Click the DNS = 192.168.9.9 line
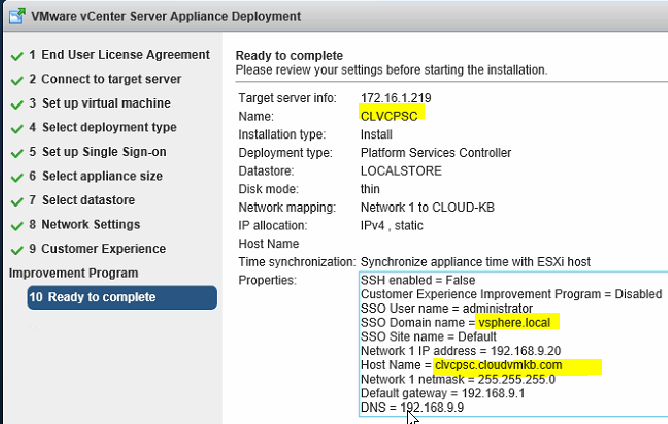 412,407
